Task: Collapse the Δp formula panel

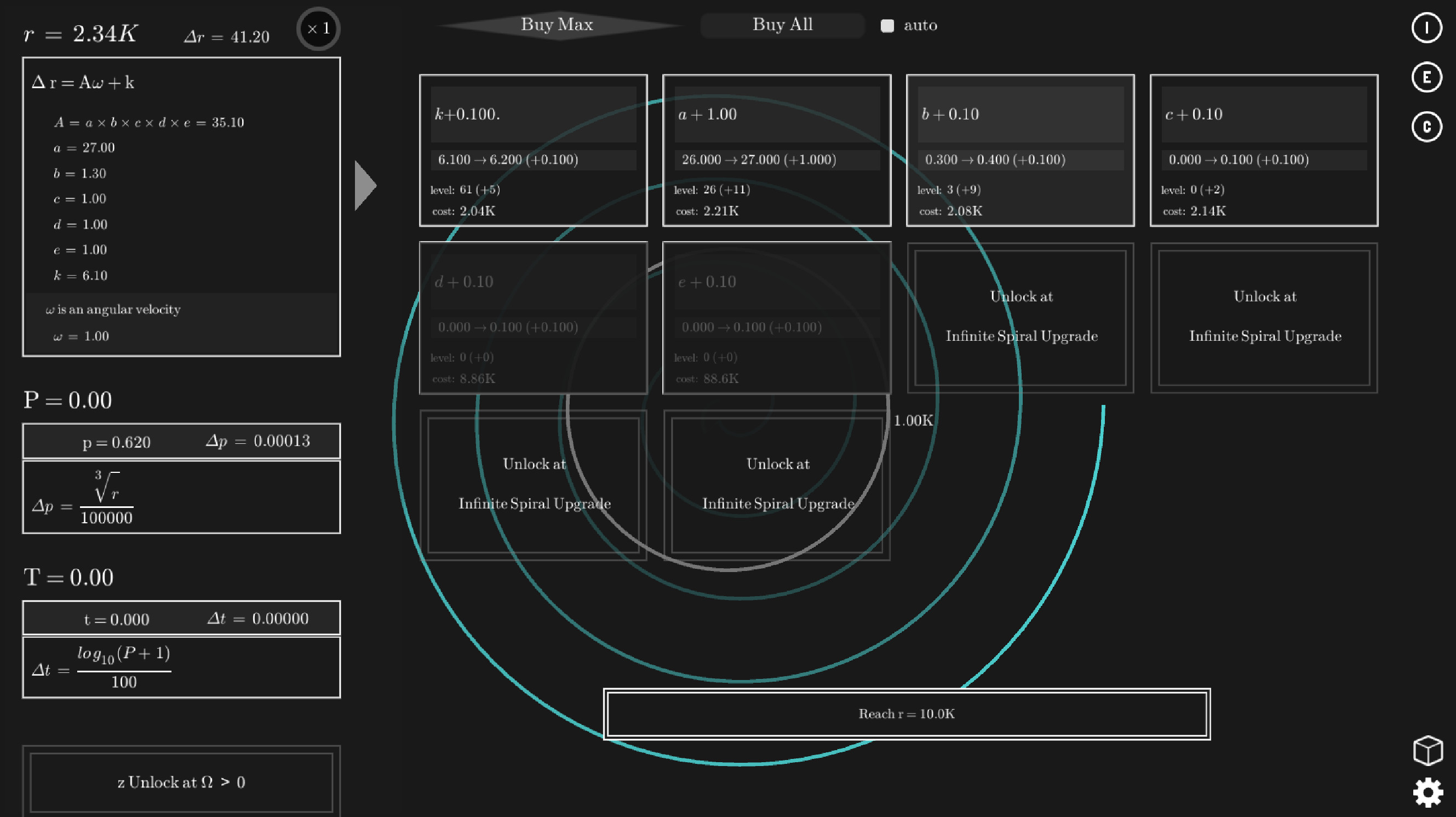Action: (181, 496)
